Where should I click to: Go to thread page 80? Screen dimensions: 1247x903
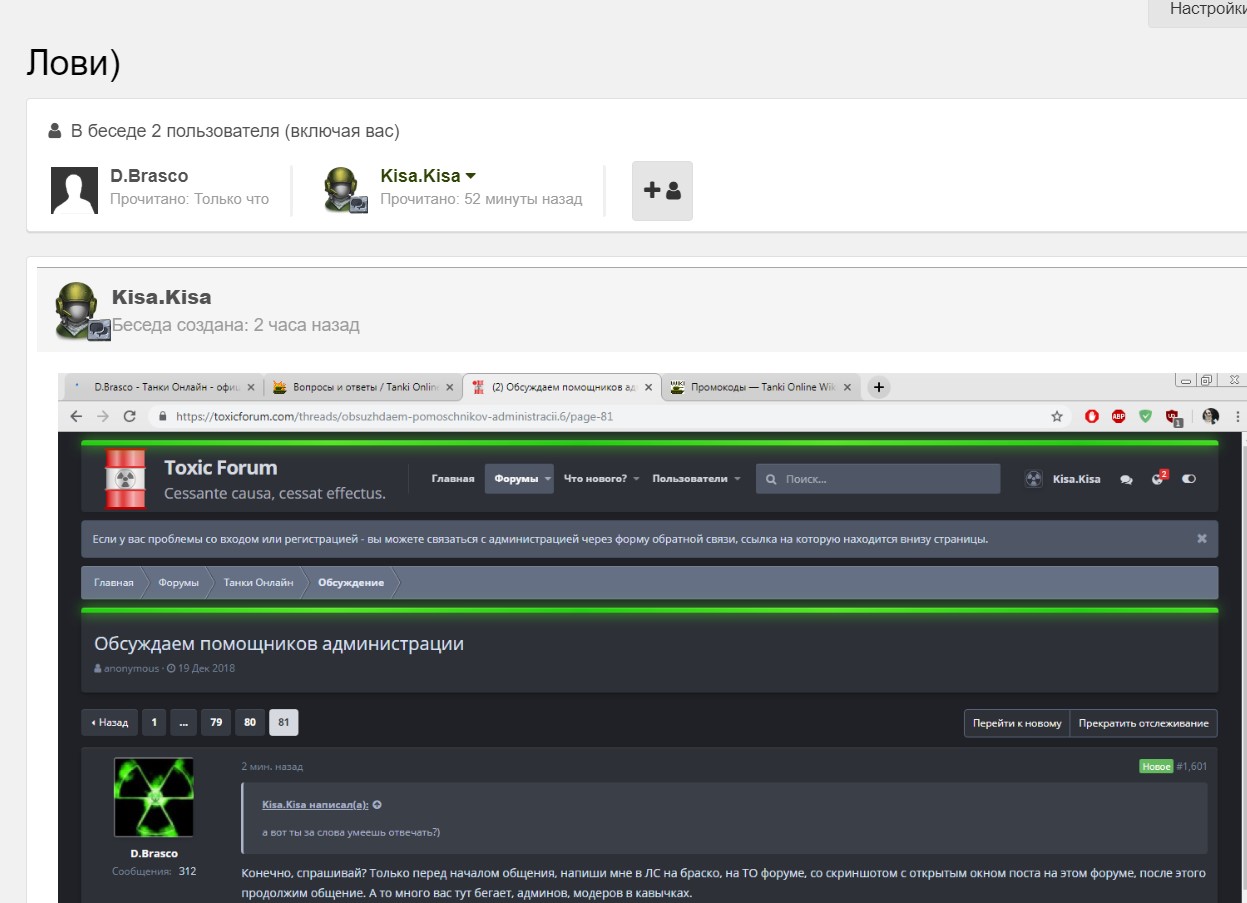tap(250, 722)
